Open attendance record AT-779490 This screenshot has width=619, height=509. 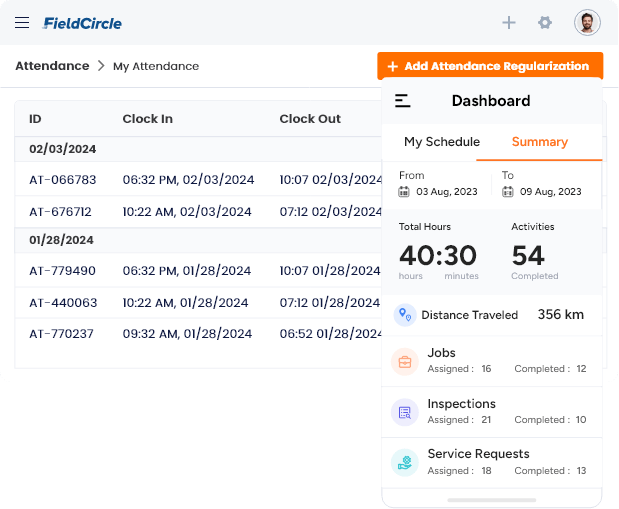(62, 270)
